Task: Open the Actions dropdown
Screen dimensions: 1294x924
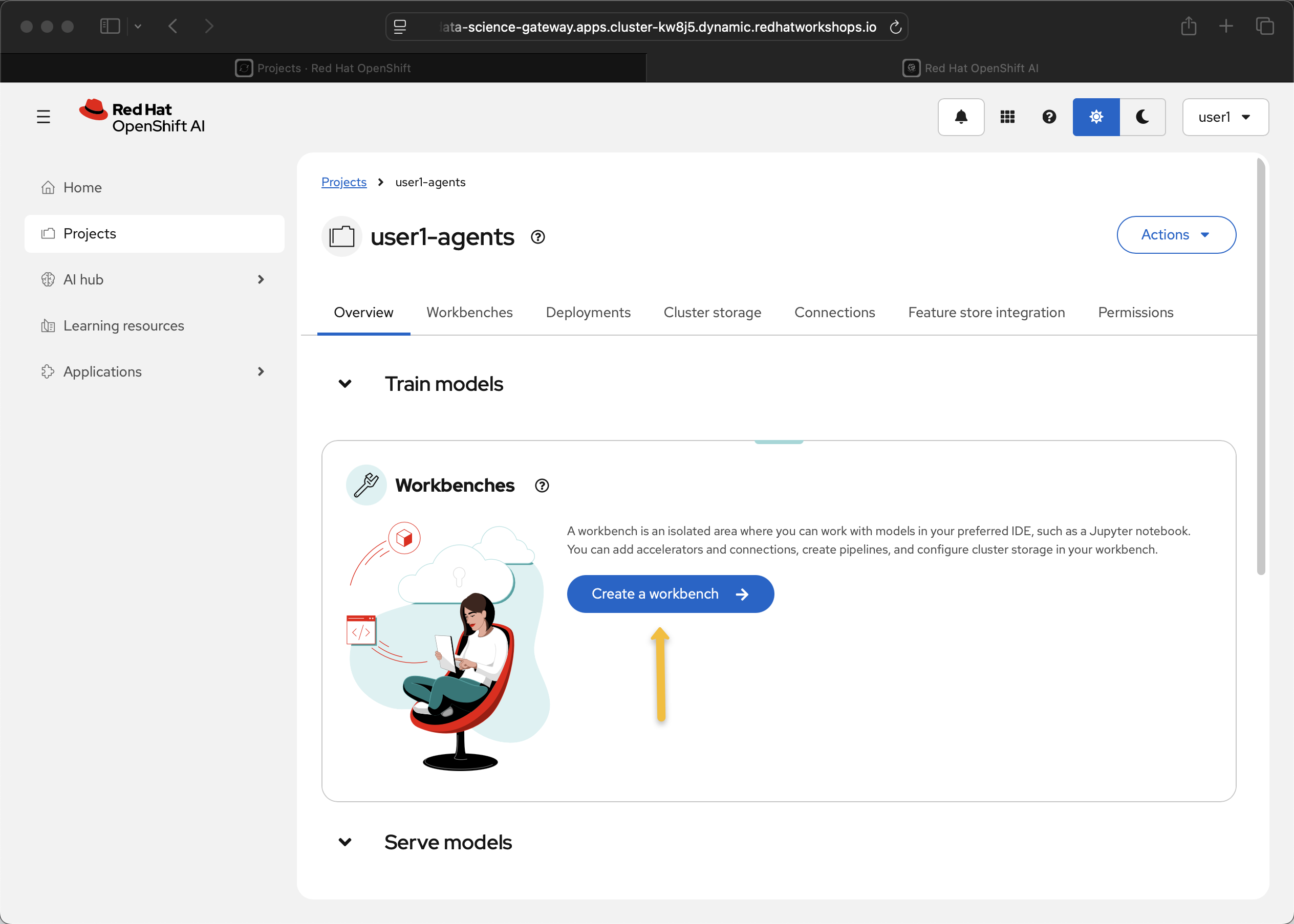Action: pos(1176,234)
